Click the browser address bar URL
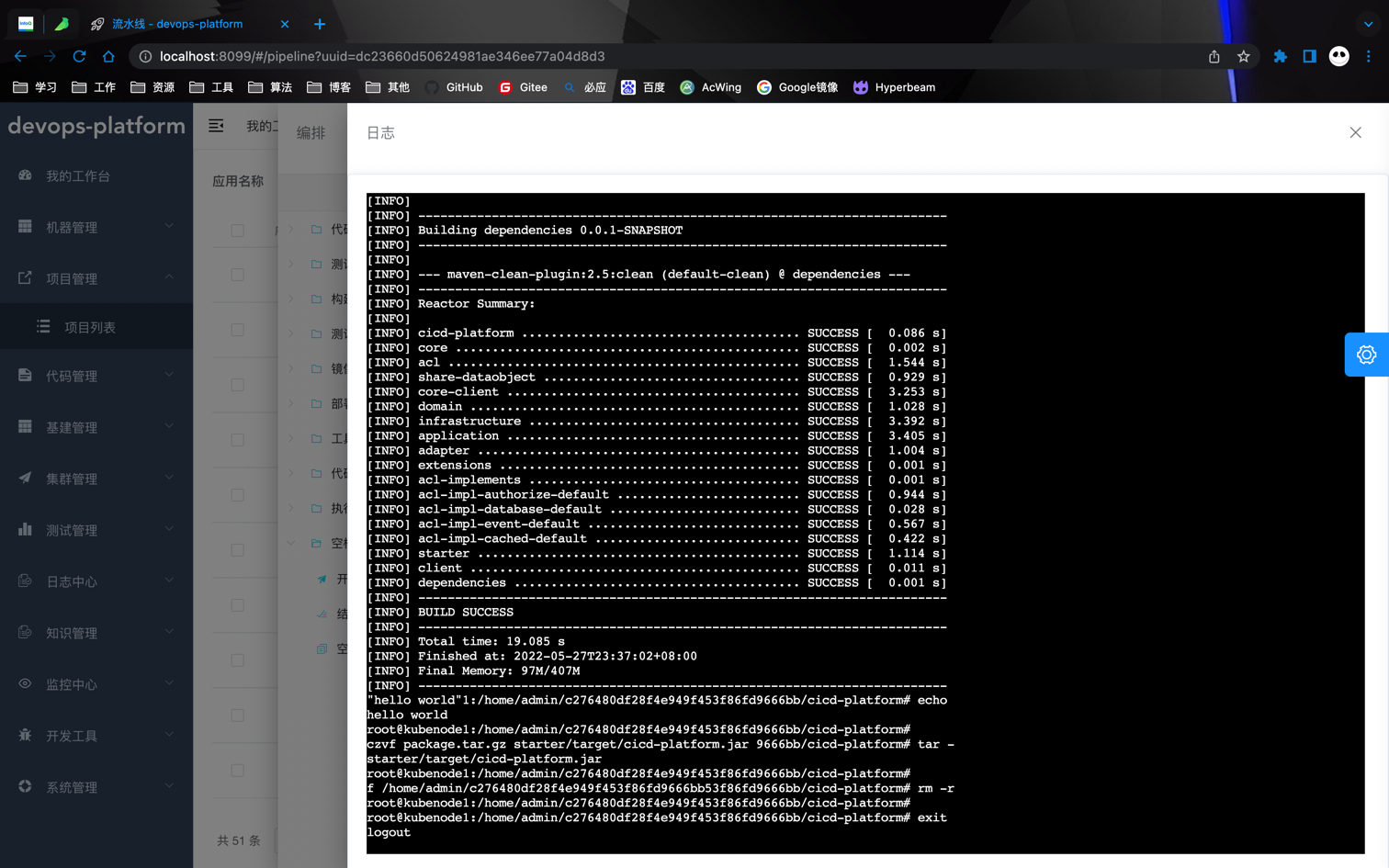 (382, 57)
